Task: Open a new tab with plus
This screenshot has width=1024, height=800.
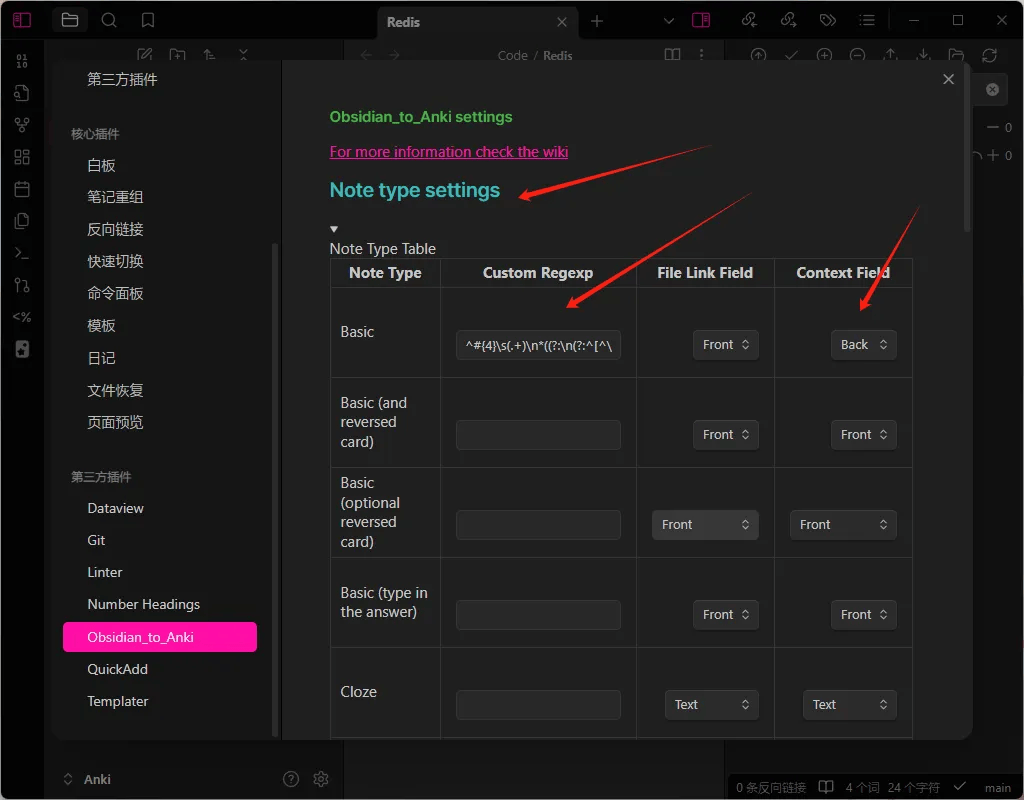Action: pos(596,22)
